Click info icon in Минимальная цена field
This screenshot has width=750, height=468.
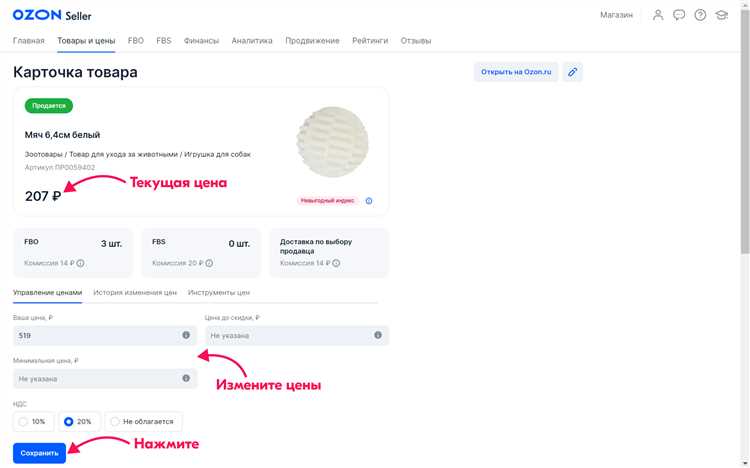click(x=186, y=378)
